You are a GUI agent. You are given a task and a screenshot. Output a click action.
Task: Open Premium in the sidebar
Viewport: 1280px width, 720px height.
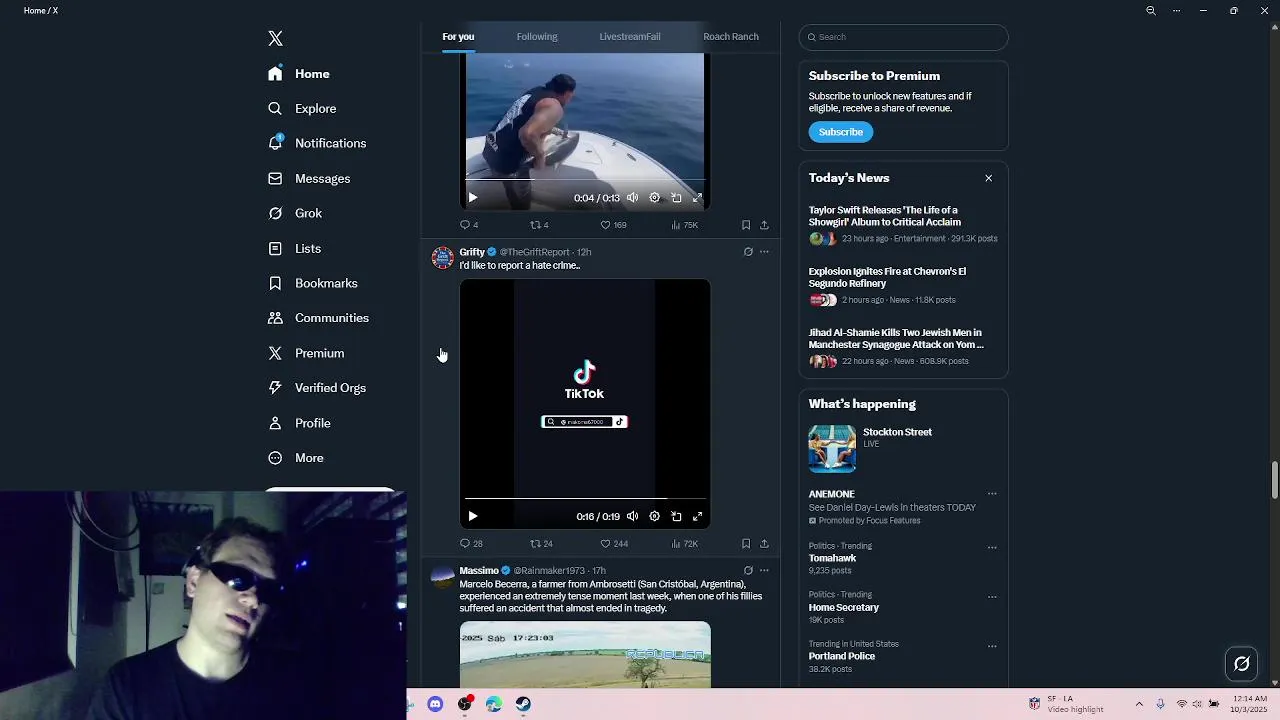306,353
